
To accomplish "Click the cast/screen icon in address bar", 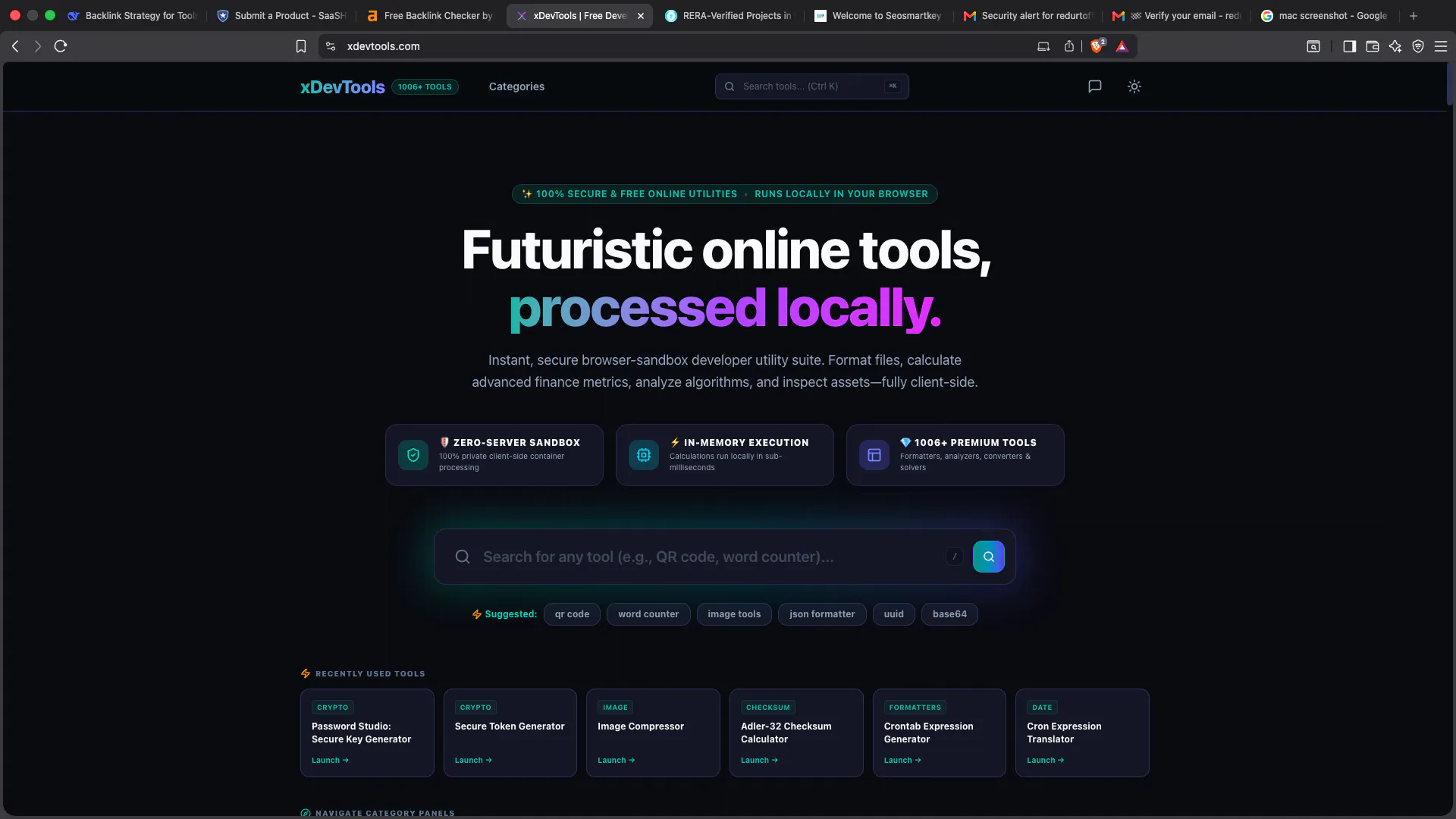I will [1043, 46].
